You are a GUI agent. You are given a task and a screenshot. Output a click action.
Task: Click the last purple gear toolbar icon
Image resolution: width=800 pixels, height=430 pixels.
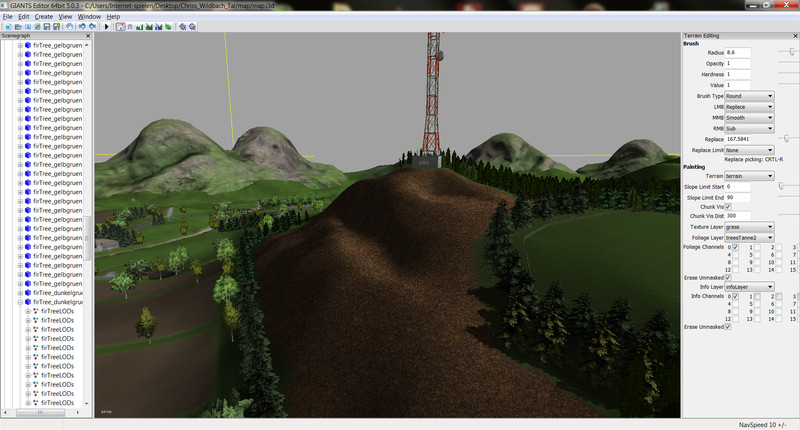coord(192,27)
